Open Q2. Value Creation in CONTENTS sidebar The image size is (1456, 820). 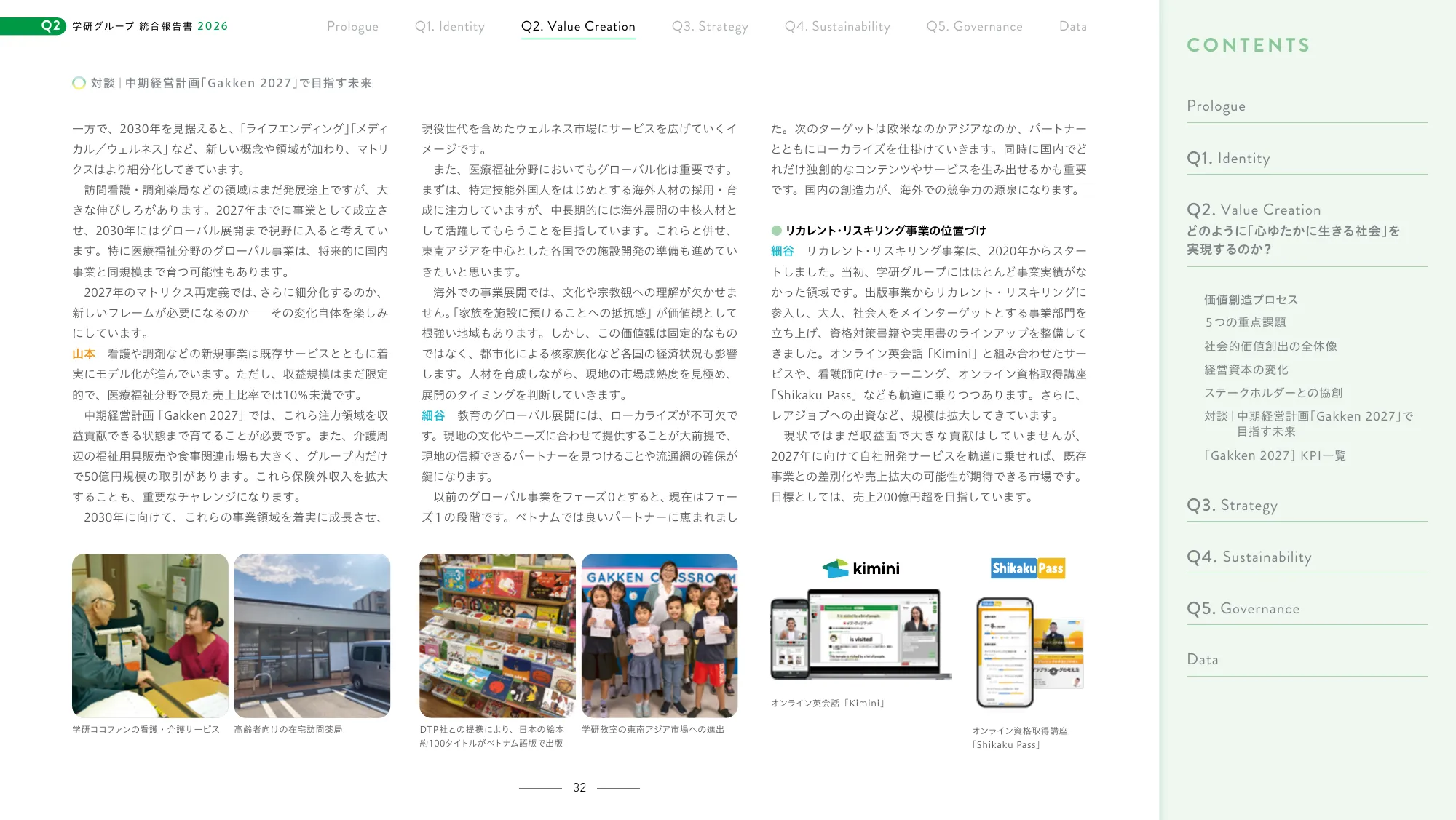pyautogui.click(x=1254, y=210)
